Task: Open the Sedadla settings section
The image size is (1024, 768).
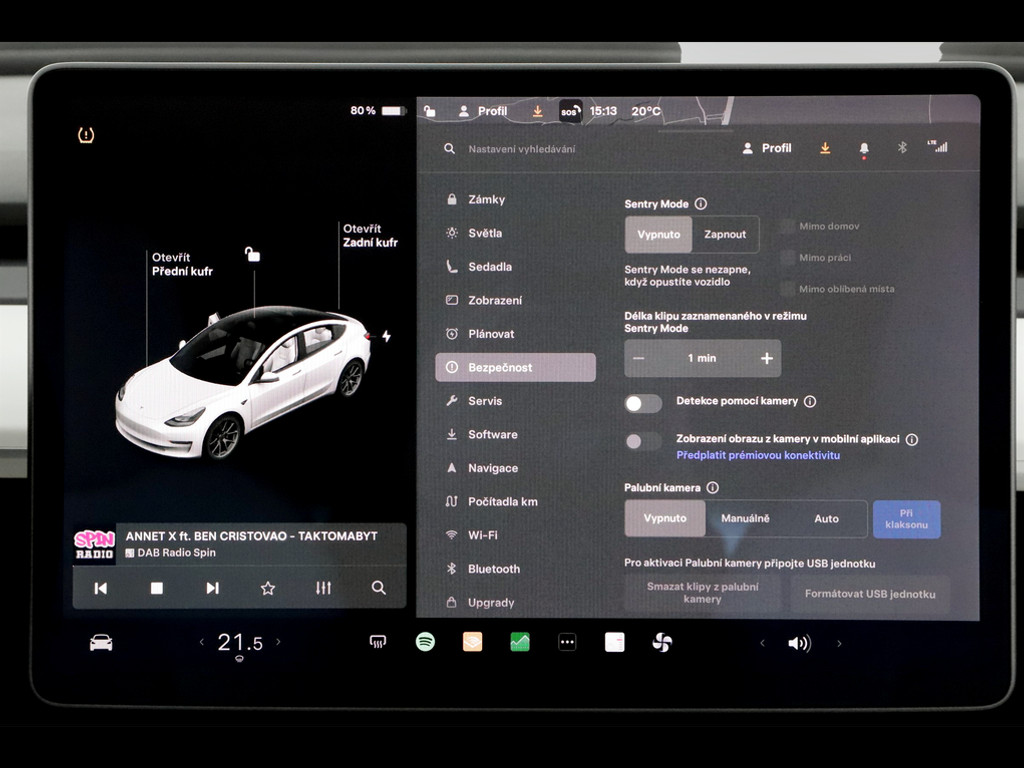Action: point(515,266)
